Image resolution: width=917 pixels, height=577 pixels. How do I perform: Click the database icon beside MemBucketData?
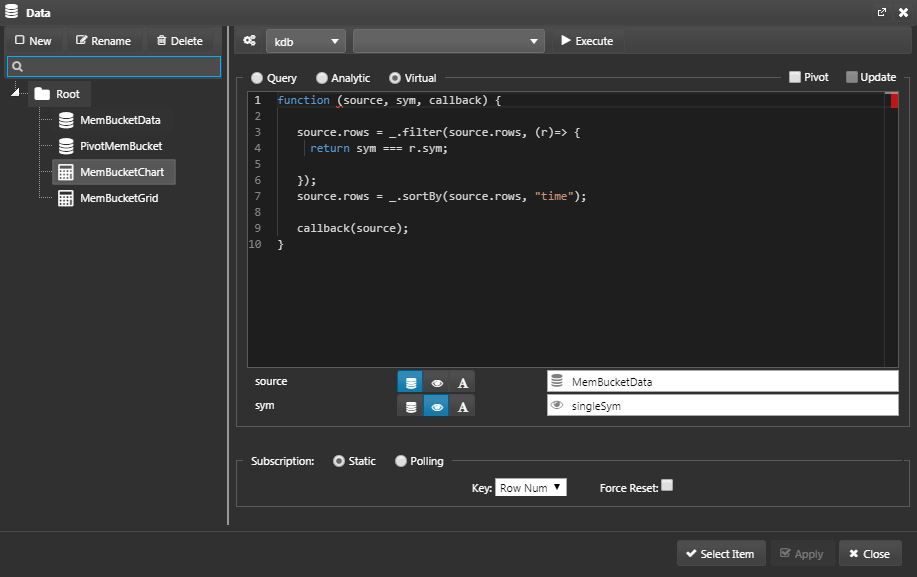(x=66, y=120)
